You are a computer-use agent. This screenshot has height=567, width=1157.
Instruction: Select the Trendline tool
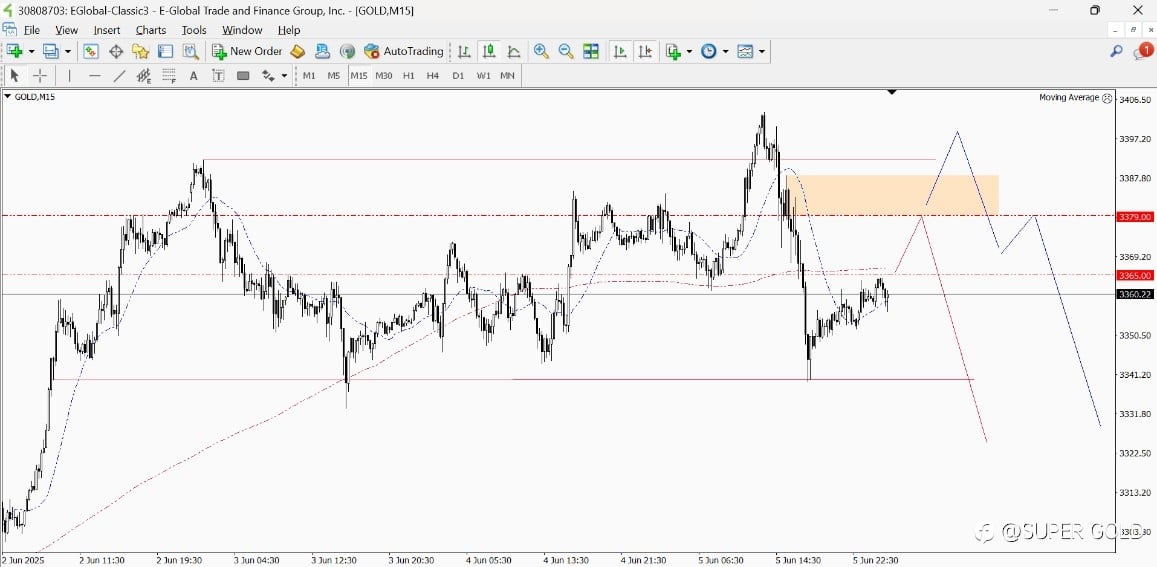(x=120, y=75)
